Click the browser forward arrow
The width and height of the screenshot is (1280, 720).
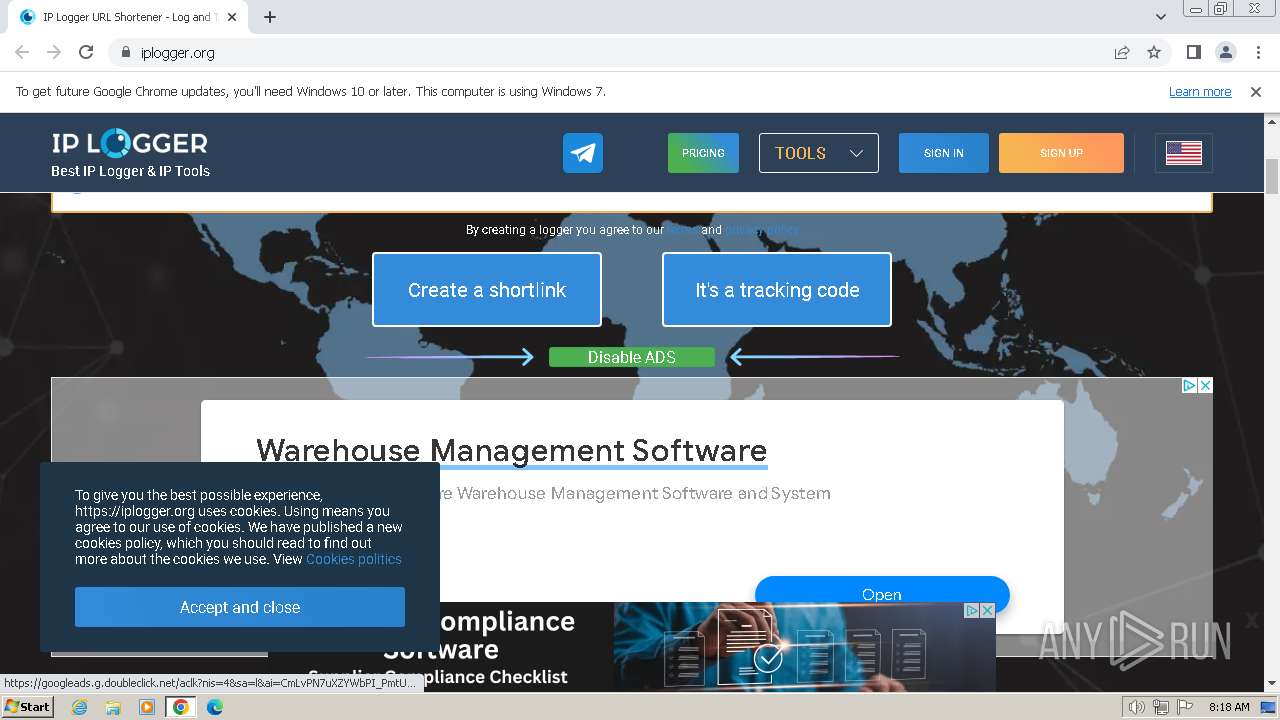[x=54, y=52]
